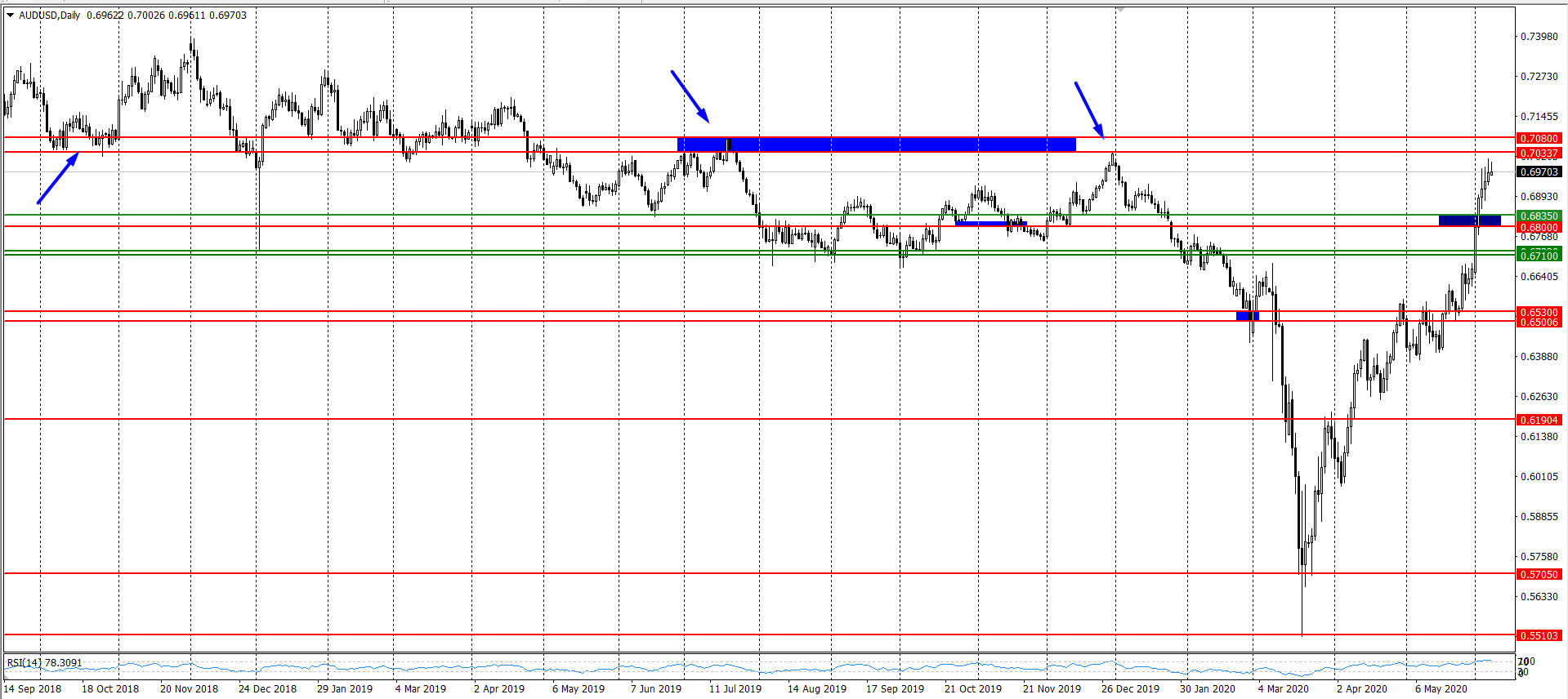The image size is (1568, 699).
Task: Click the long blue rectangle between red lines
Action: pyautogui.click(x=876, y=145)
